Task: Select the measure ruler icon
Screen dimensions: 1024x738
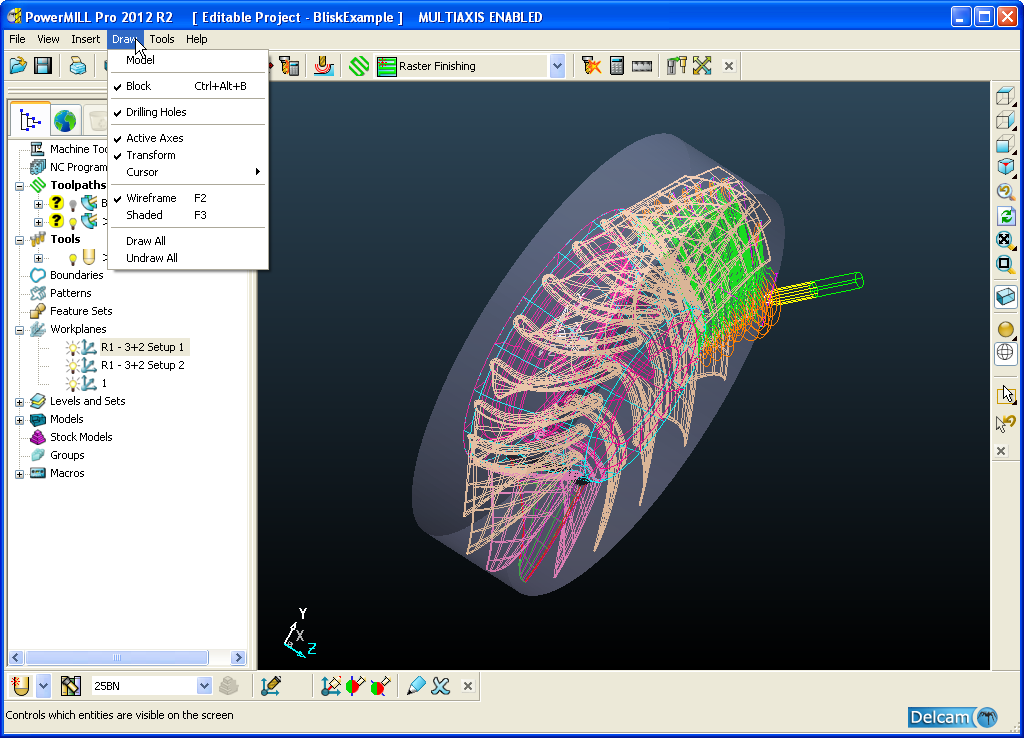Action: [642, 65]
